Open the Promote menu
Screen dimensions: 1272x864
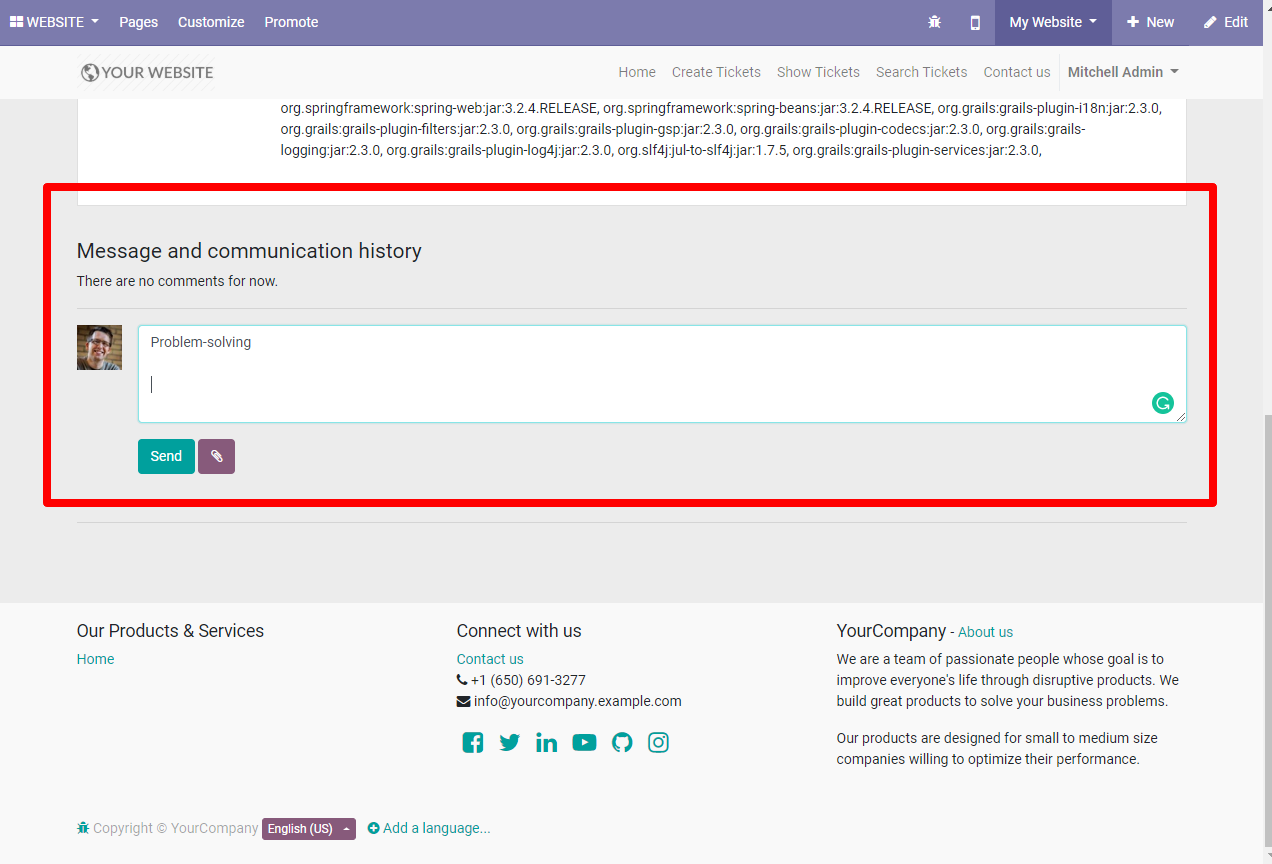(x=291, y=22)
